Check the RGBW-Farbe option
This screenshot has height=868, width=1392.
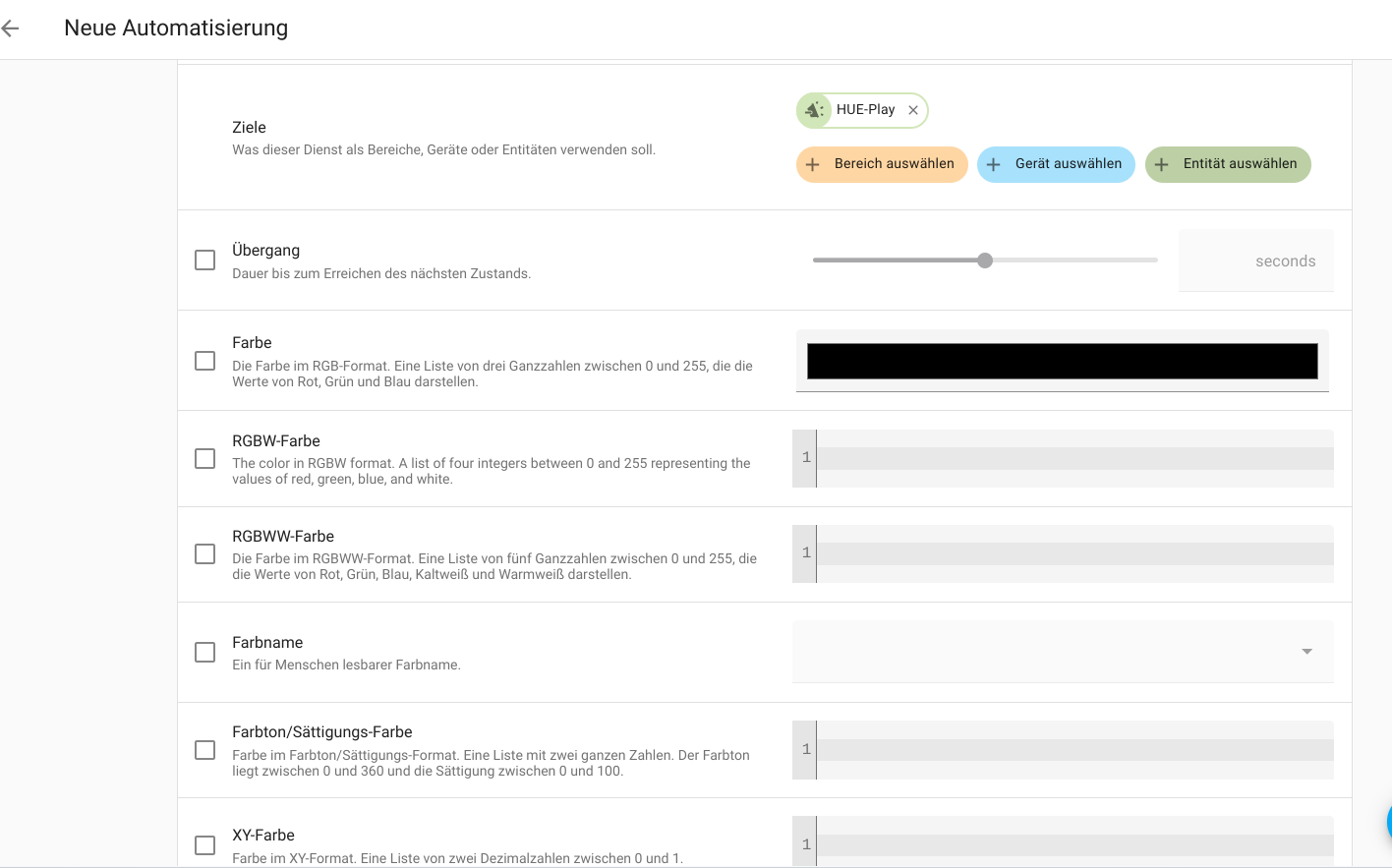[205, 459]
